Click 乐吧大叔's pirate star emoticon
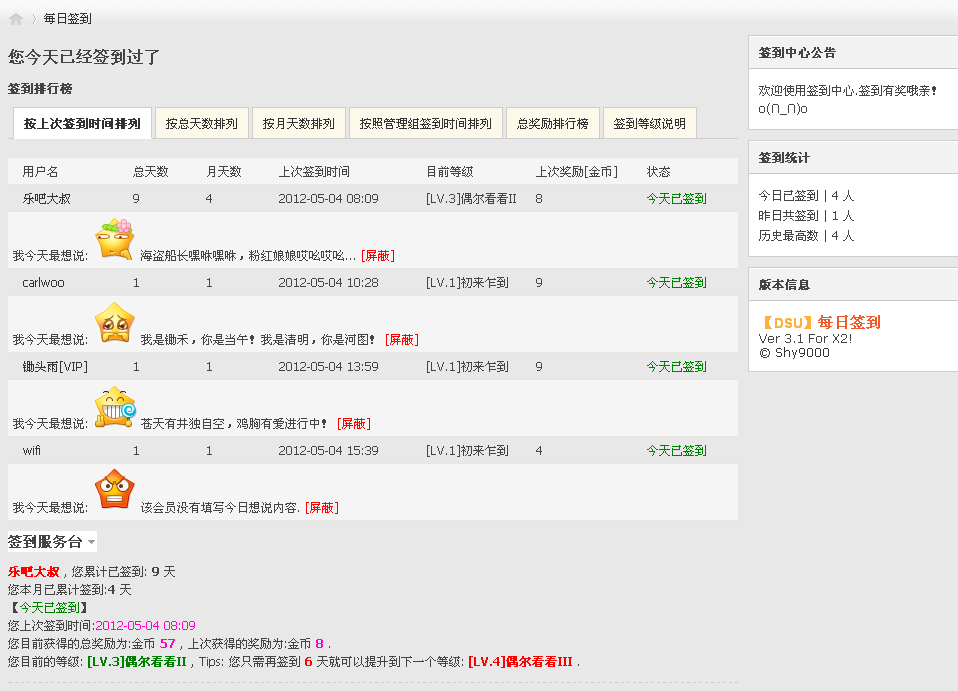Image resolution: width=958 pixels, height=691 pixels. [115, 239]
